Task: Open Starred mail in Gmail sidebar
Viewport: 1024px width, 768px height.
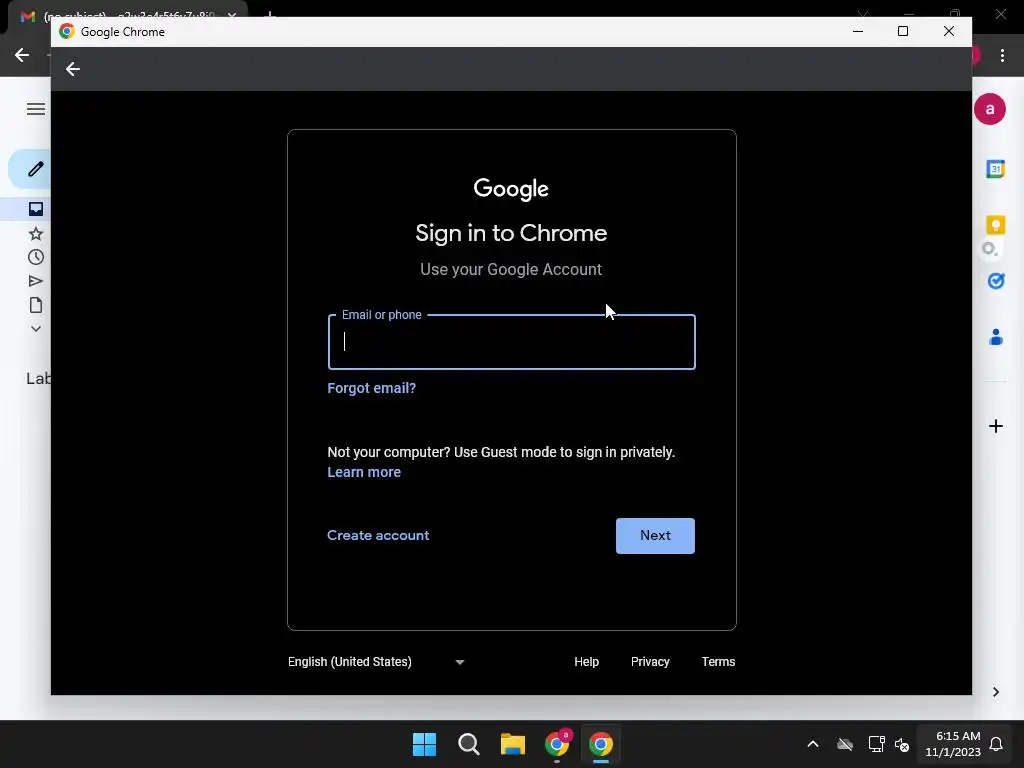Action: (36, 233)
